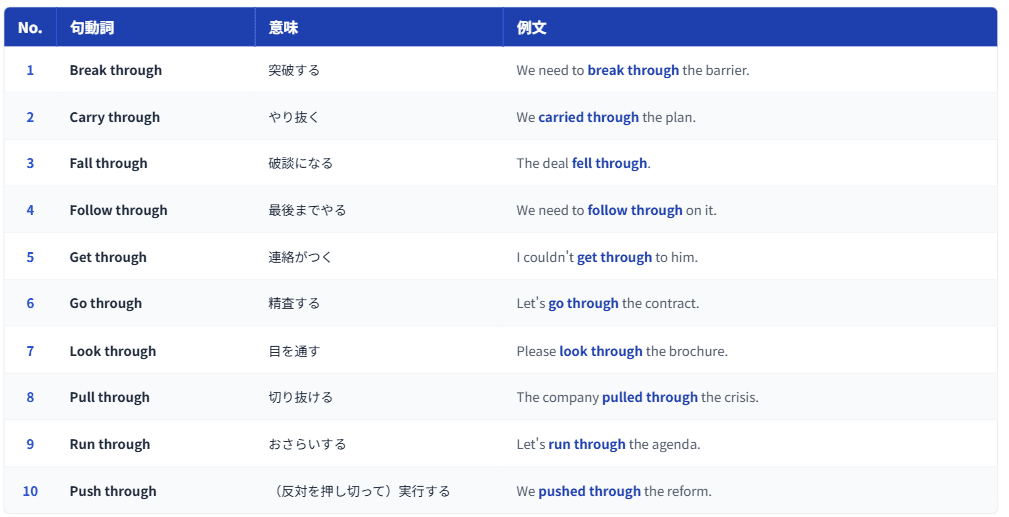Select the 'Pull through' phrasal verb cell

pos(110,398)
